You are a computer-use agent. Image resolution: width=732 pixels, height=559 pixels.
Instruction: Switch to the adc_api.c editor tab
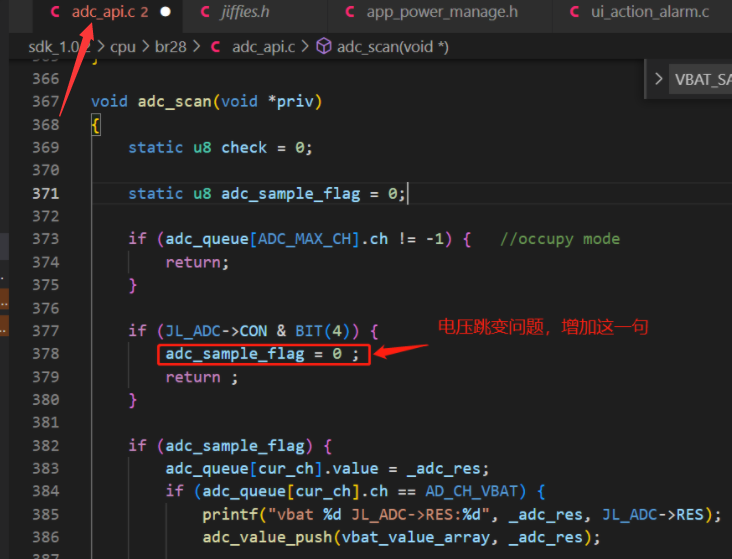pyautogui.click(x=107, y=13)
